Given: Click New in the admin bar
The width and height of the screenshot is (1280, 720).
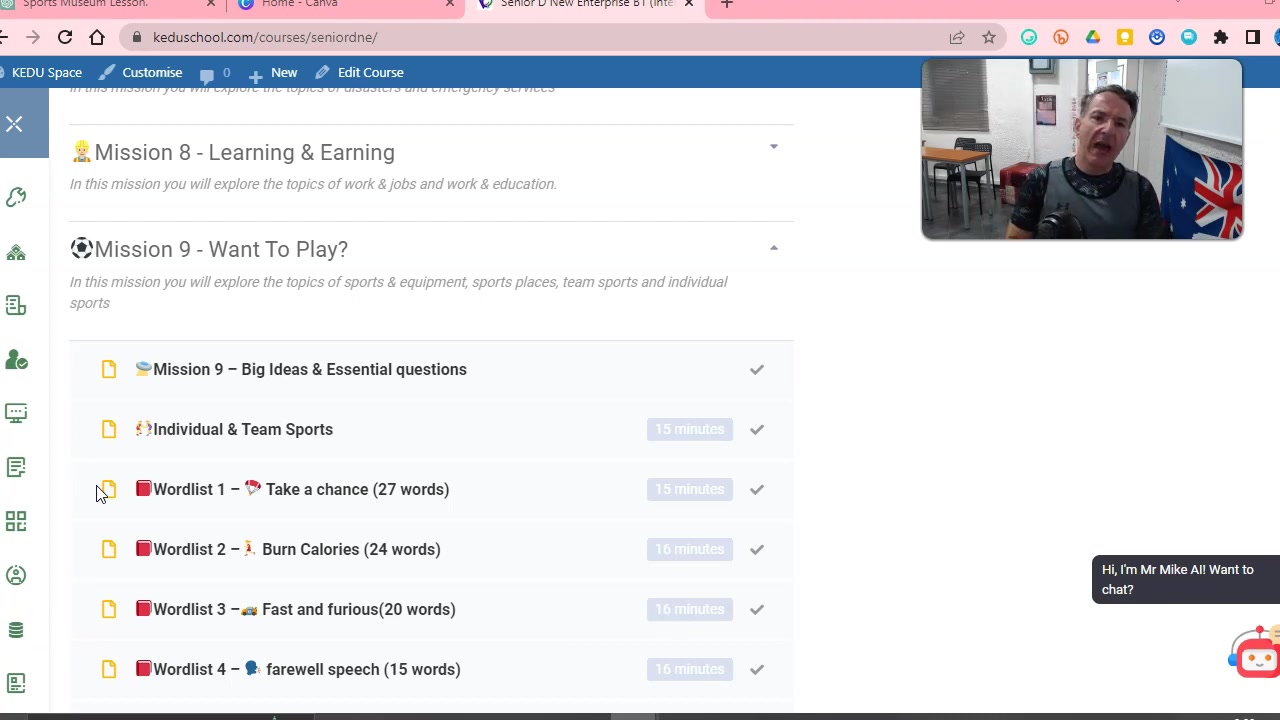Looking at the screenshot, I should pyautogui.click(x=272, y=72).
